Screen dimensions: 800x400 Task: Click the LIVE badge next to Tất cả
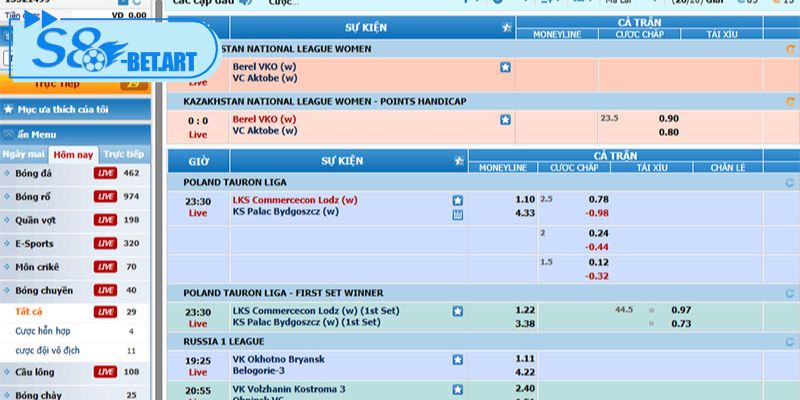[x=105, y=312]
